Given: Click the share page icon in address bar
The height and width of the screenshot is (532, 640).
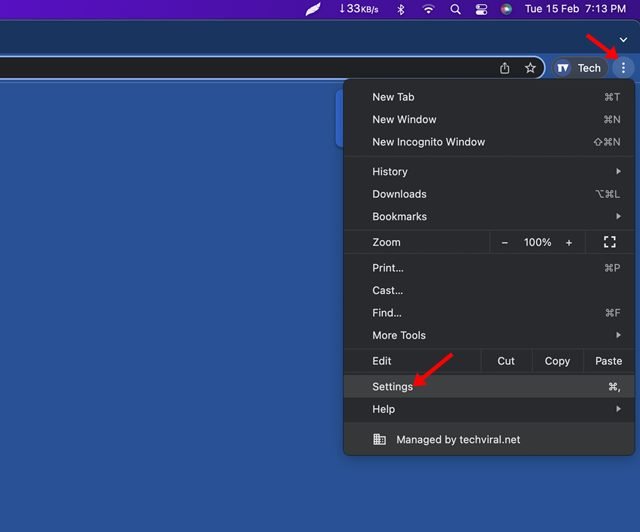Looking at the screenshot, I should tap(505, 68).
